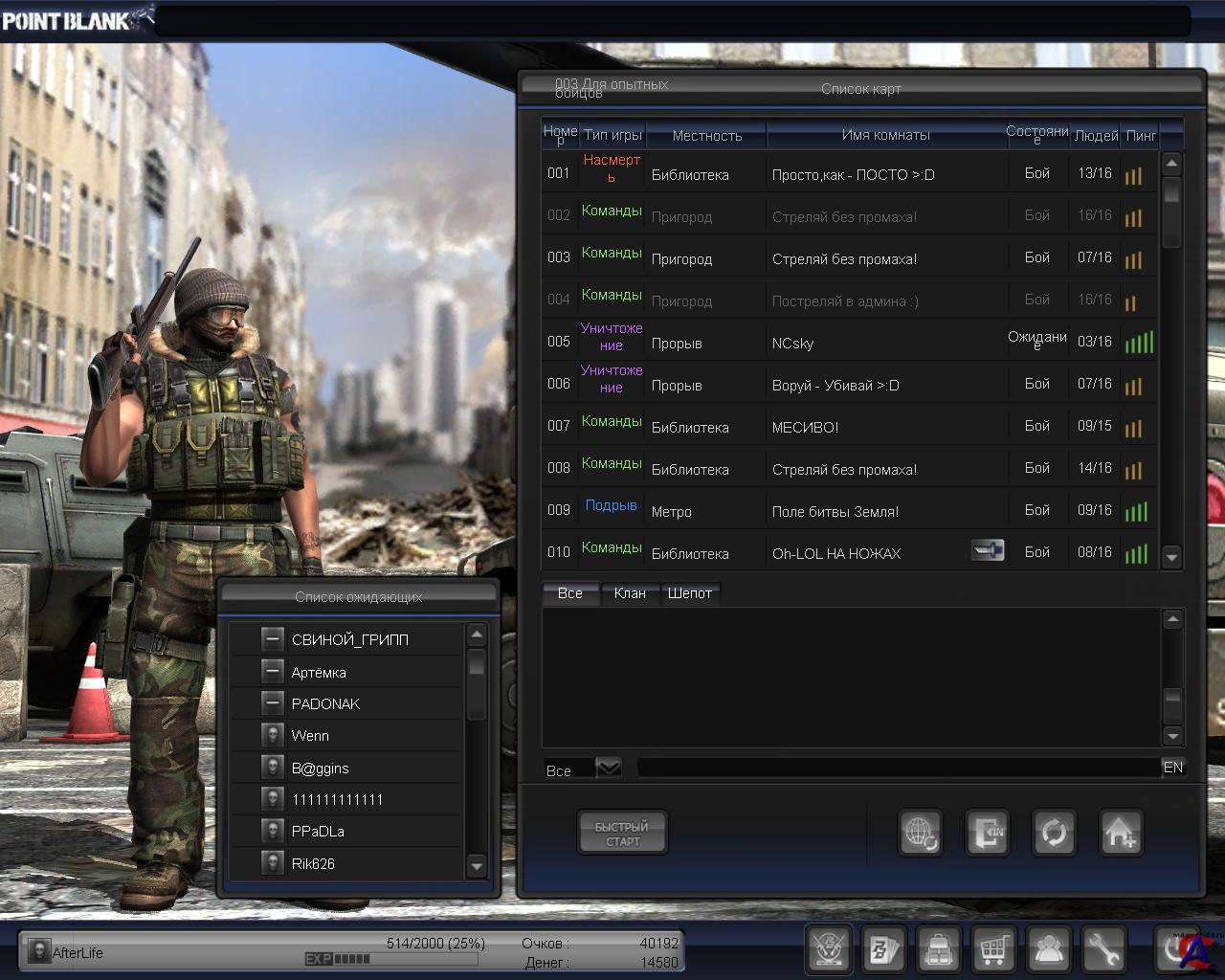Open the backpack inventory
Screen dimensions: 1225x980
tap(938, 949)
